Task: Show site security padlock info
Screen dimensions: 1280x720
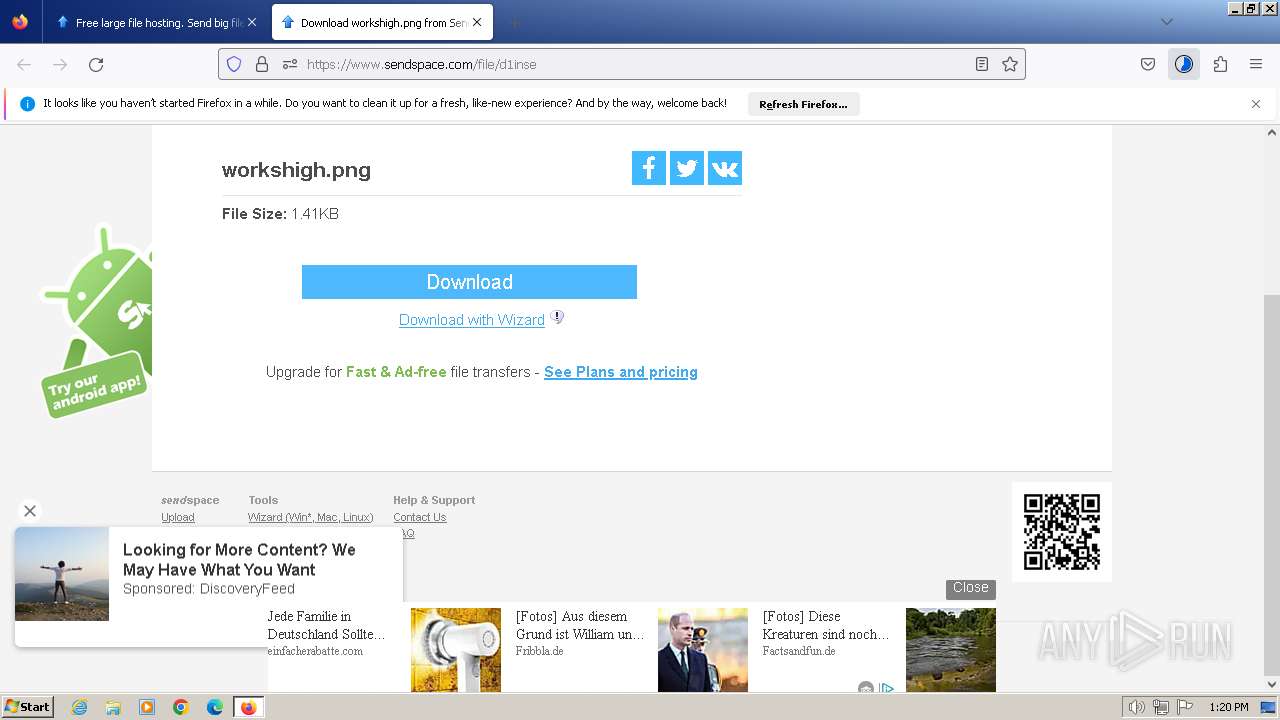Action: pos(262,64)
